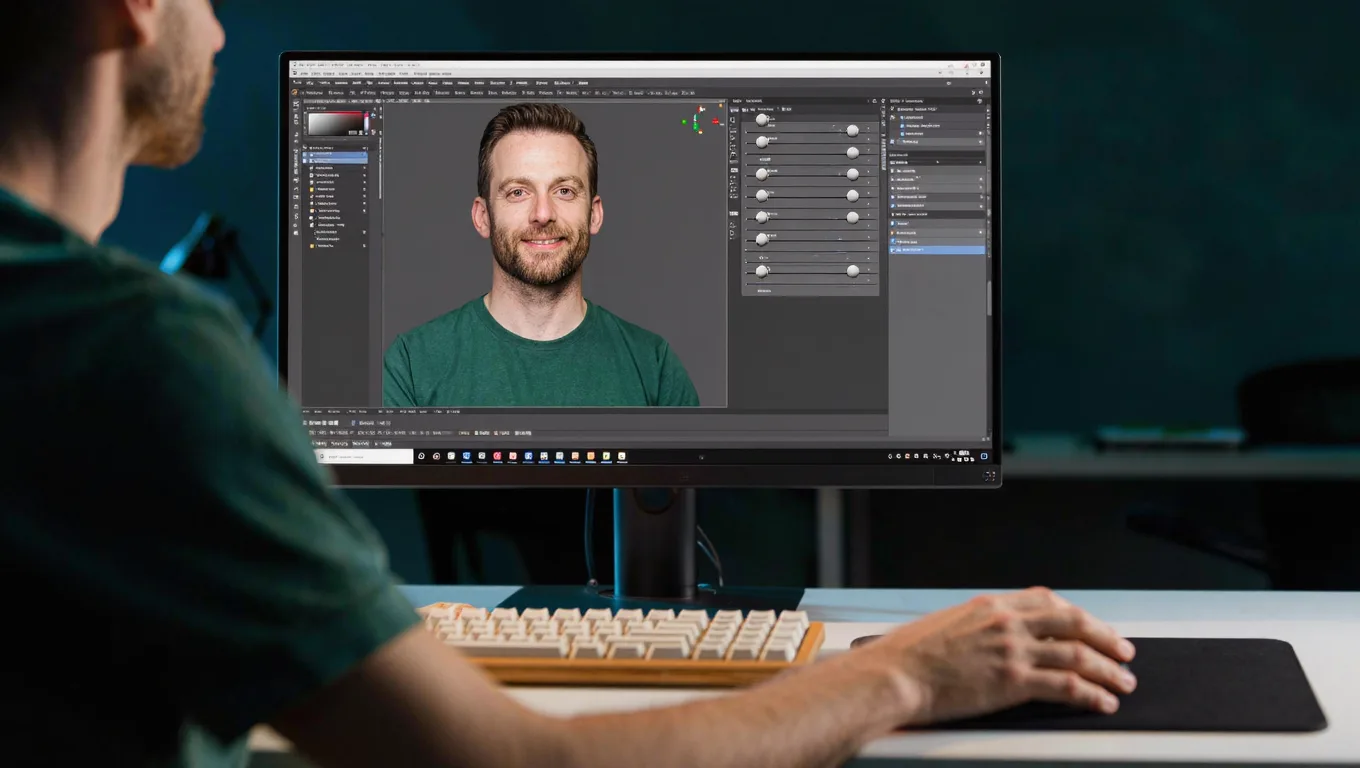Click the orange round icon starting the options bar
1360x768 pixels.
click(295, 93)
